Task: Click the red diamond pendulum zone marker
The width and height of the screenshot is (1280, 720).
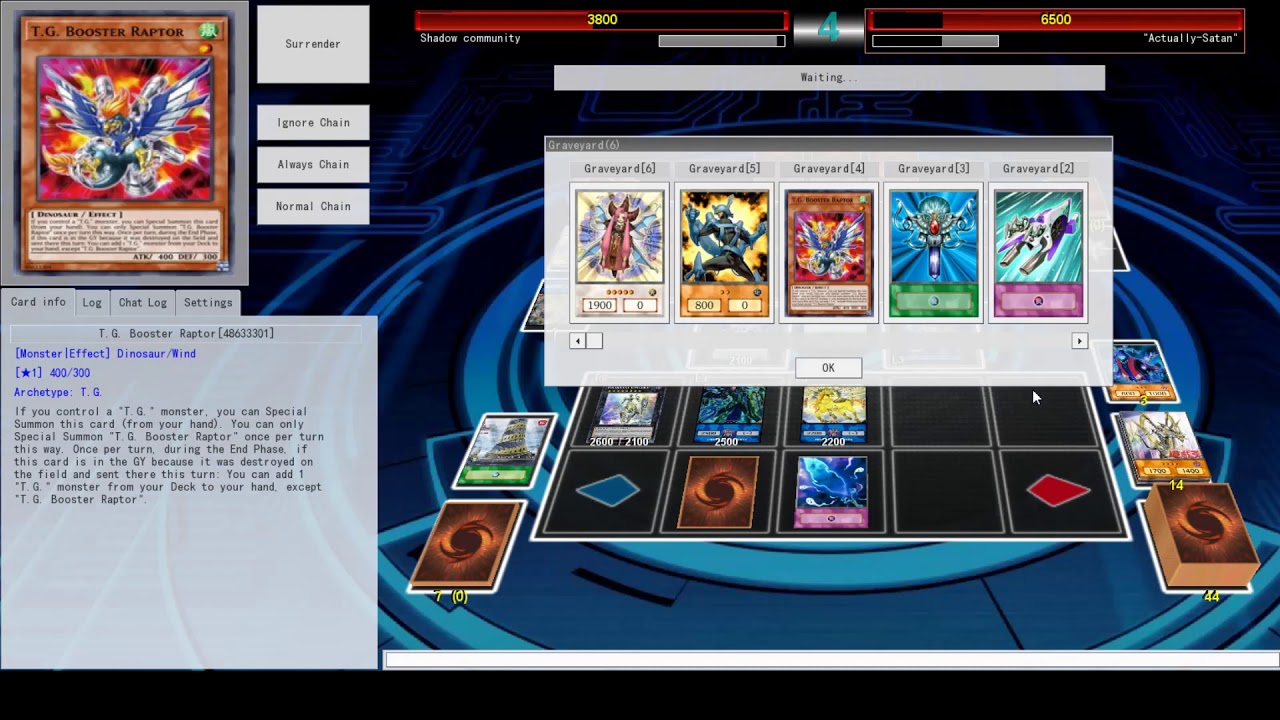Action: coord(1058,490)
